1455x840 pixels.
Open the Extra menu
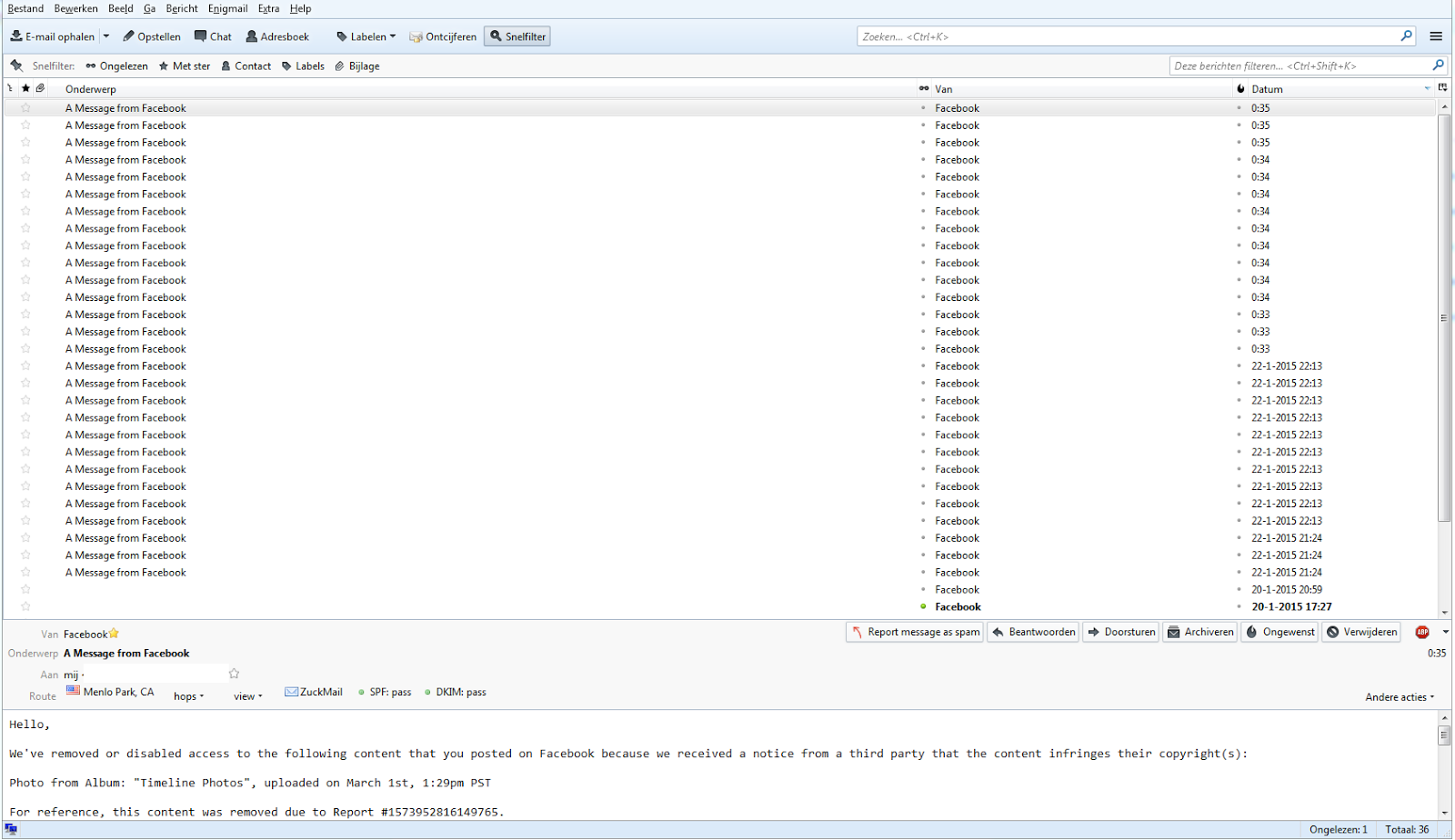(268, 8)
